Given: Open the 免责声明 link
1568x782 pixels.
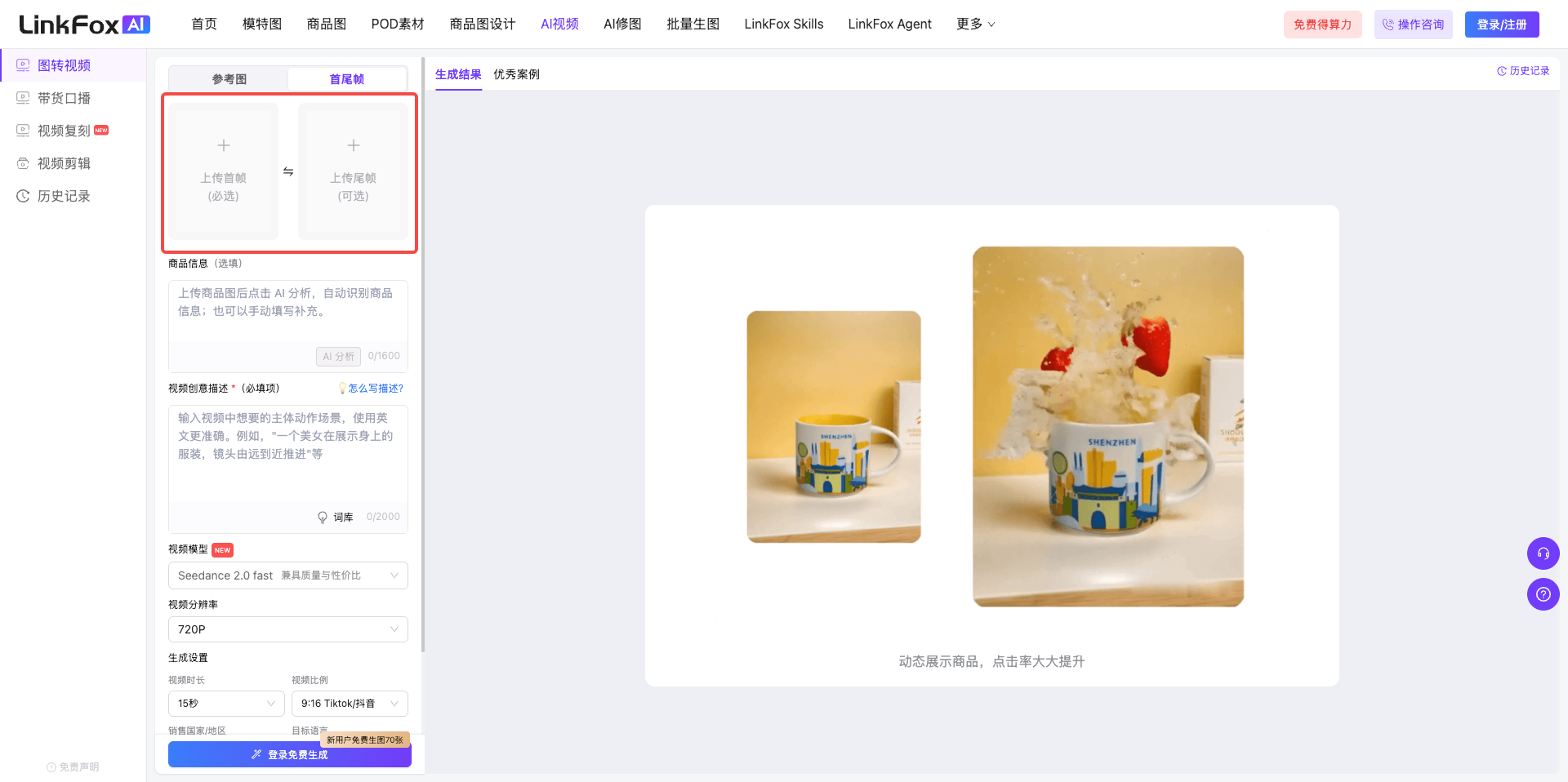Looking at the screenshot, I should point(73,767).
